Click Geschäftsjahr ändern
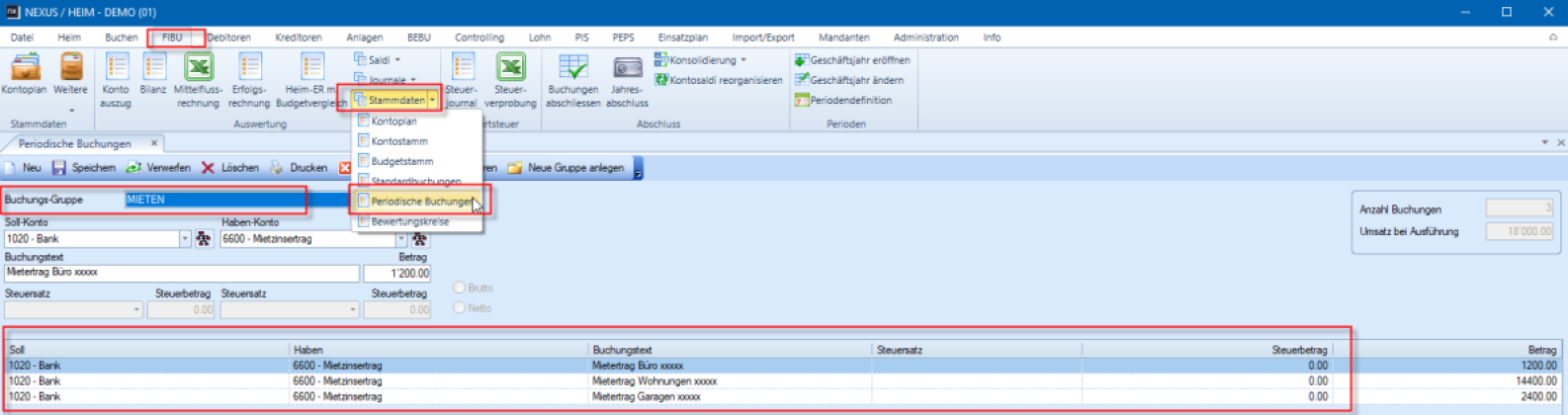Image resolution: width=1568 pixels, height=415 pixels. [849, 80]
